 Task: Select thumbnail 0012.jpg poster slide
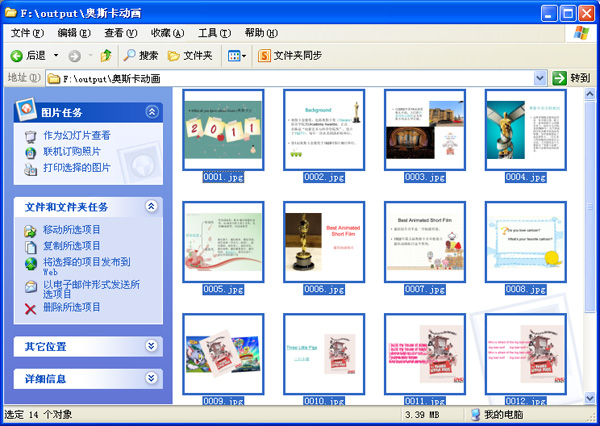[x=525, y=354]
